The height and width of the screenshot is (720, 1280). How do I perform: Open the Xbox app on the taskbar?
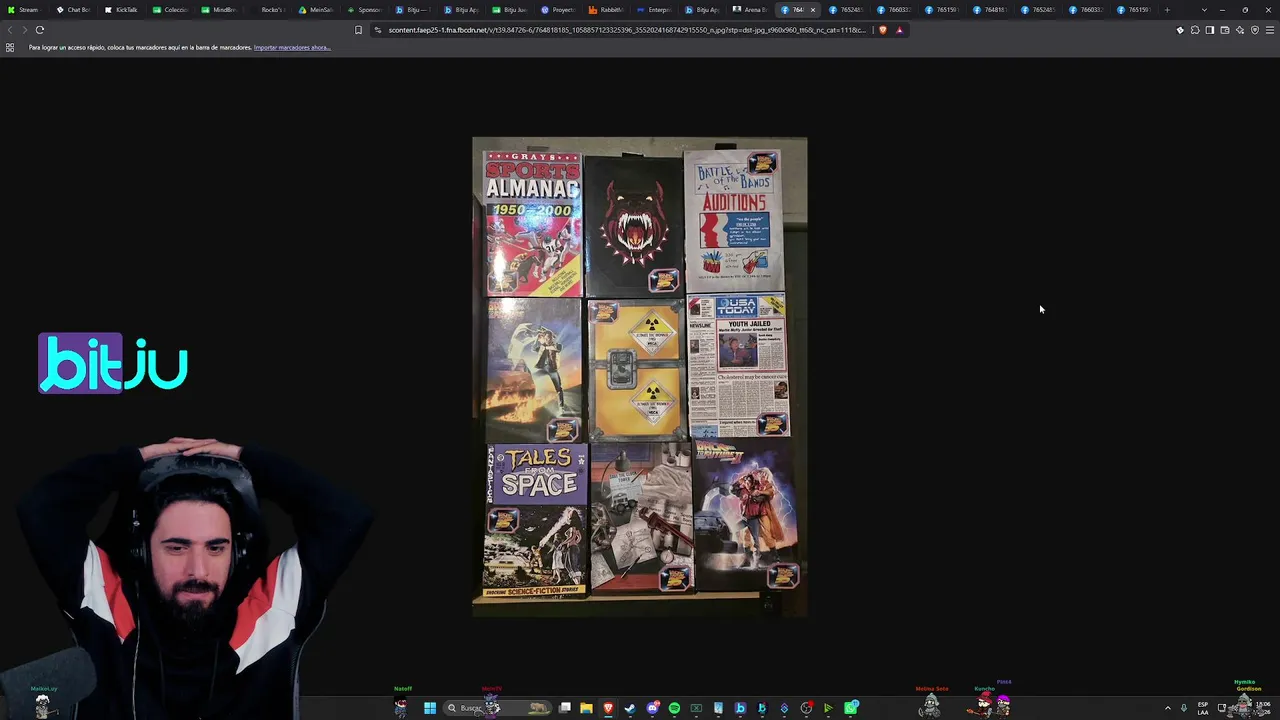(x=696, y=708)
